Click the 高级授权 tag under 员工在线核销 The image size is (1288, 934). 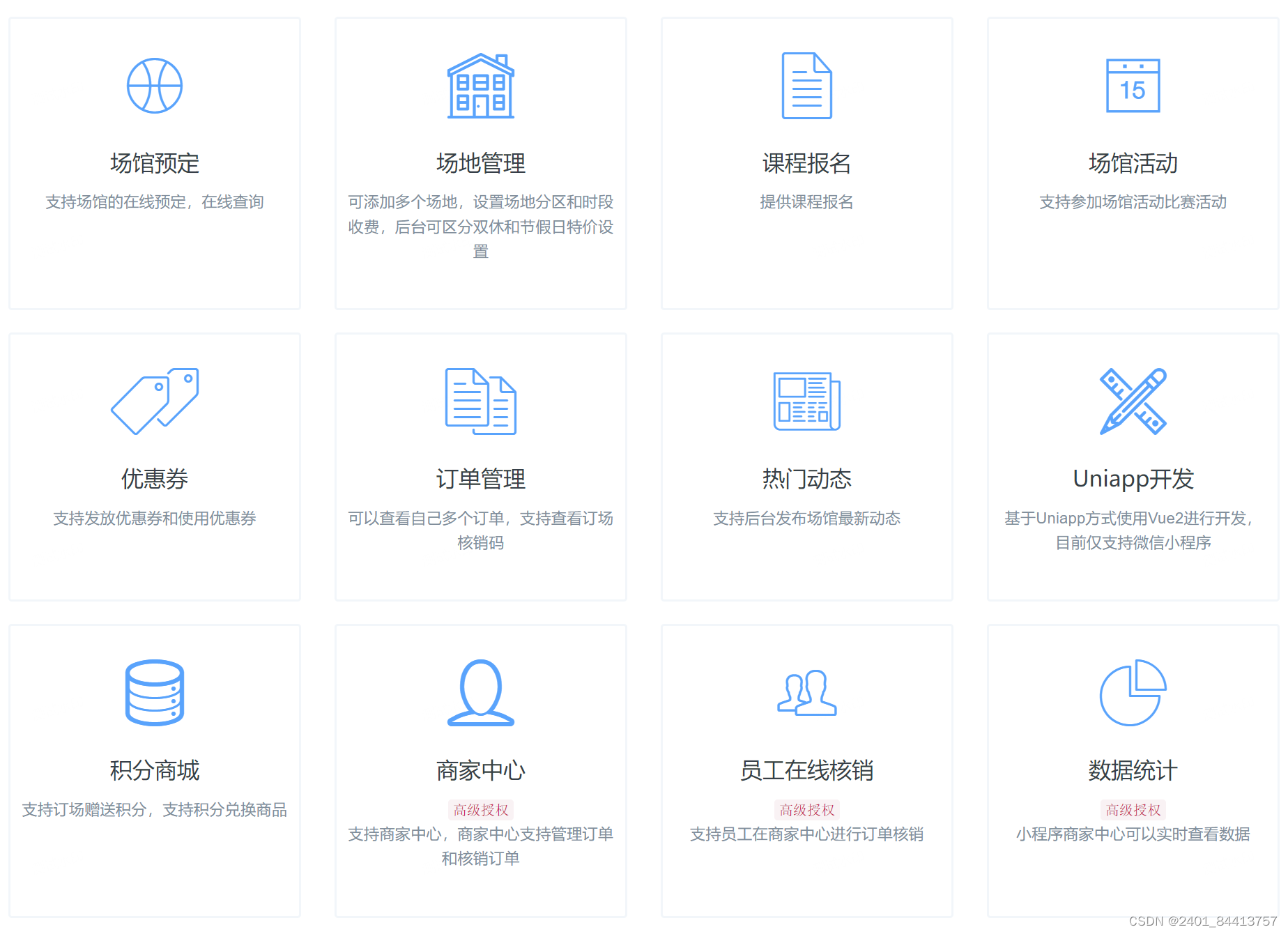coord(807,810)
